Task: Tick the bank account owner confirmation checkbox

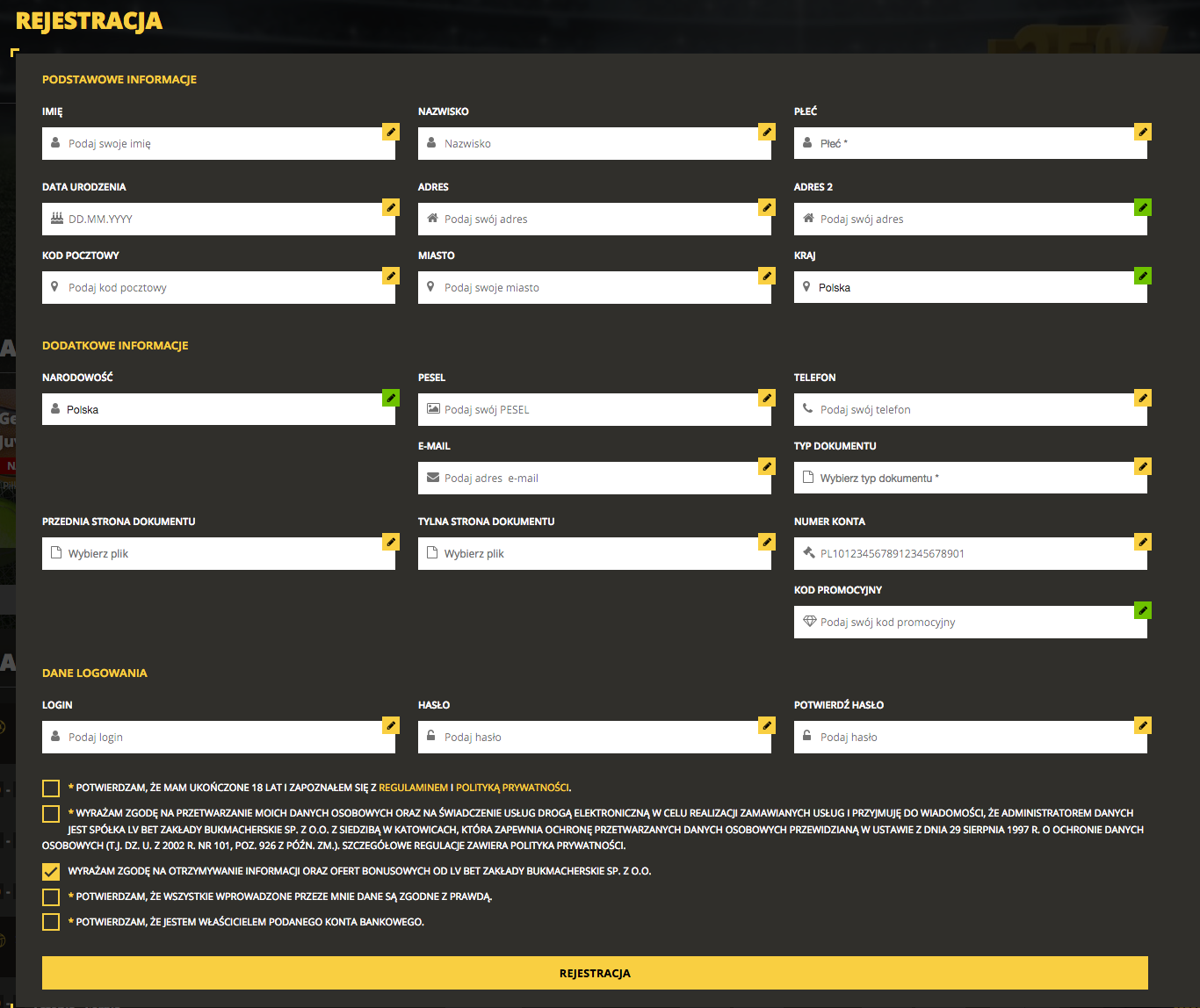Action: (x=51, y=922)
